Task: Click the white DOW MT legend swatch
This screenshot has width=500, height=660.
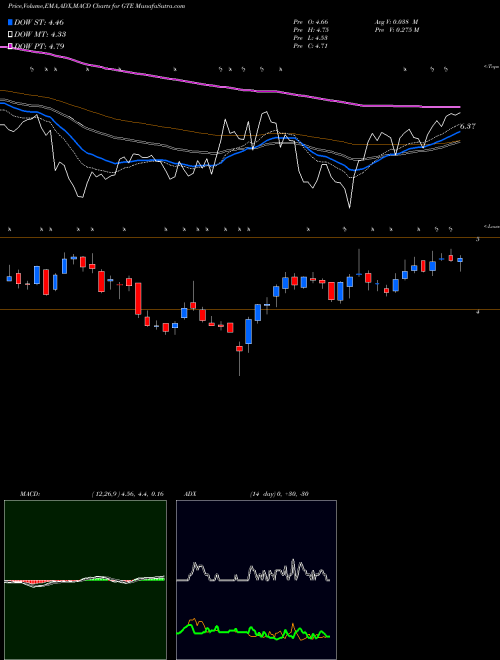Action: (10, 34)
